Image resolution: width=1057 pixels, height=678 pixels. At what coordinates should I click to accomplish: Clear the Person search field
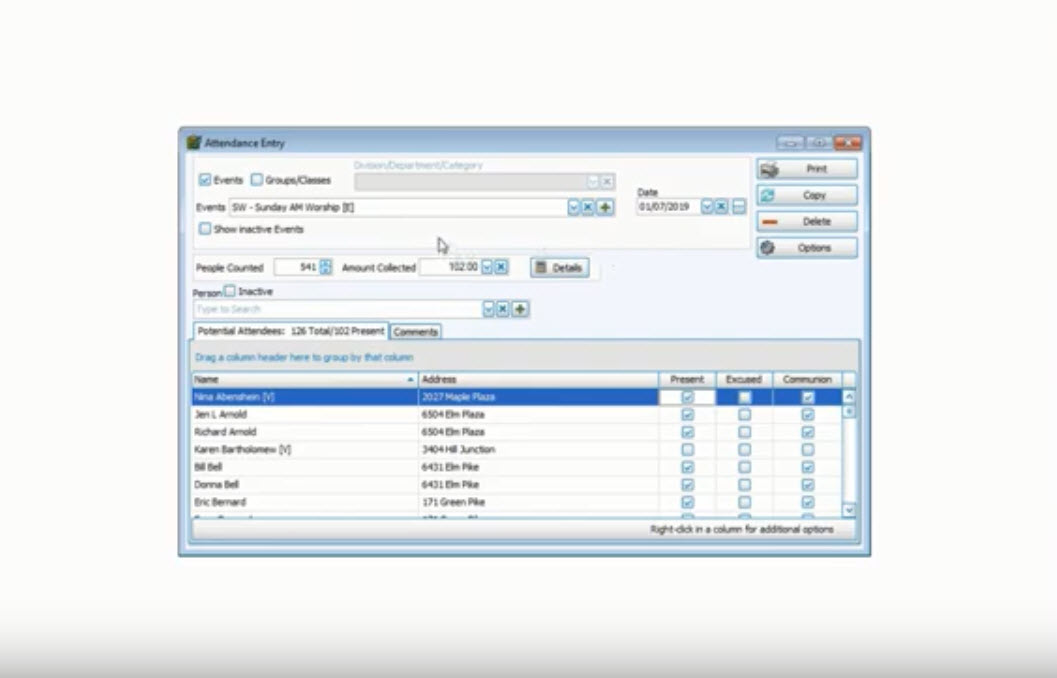click(x=504, y=310)
